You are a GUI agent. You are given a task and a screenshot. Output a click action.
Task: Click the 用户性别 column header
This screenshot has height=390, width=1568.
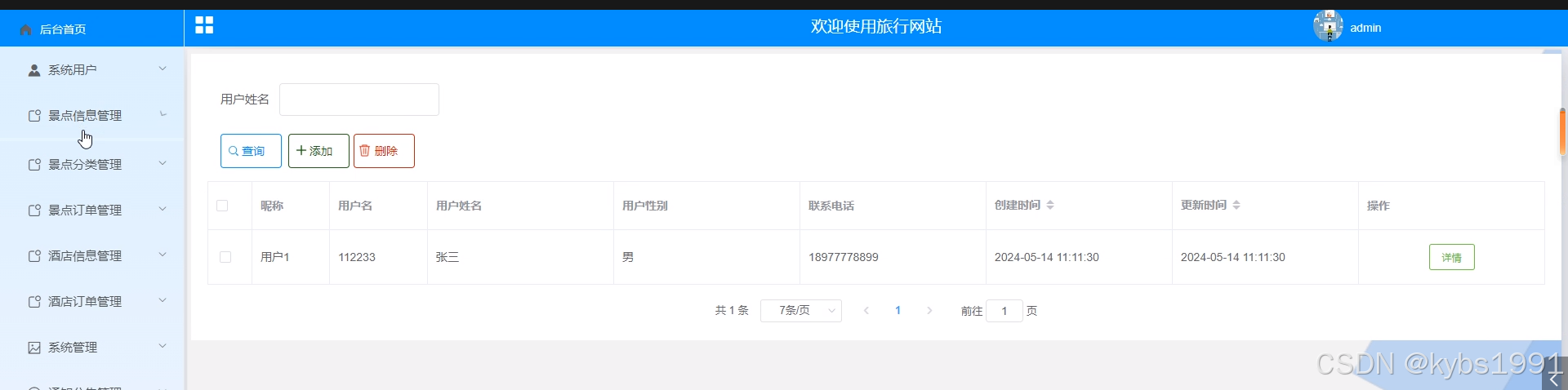(x=645, y=206)
